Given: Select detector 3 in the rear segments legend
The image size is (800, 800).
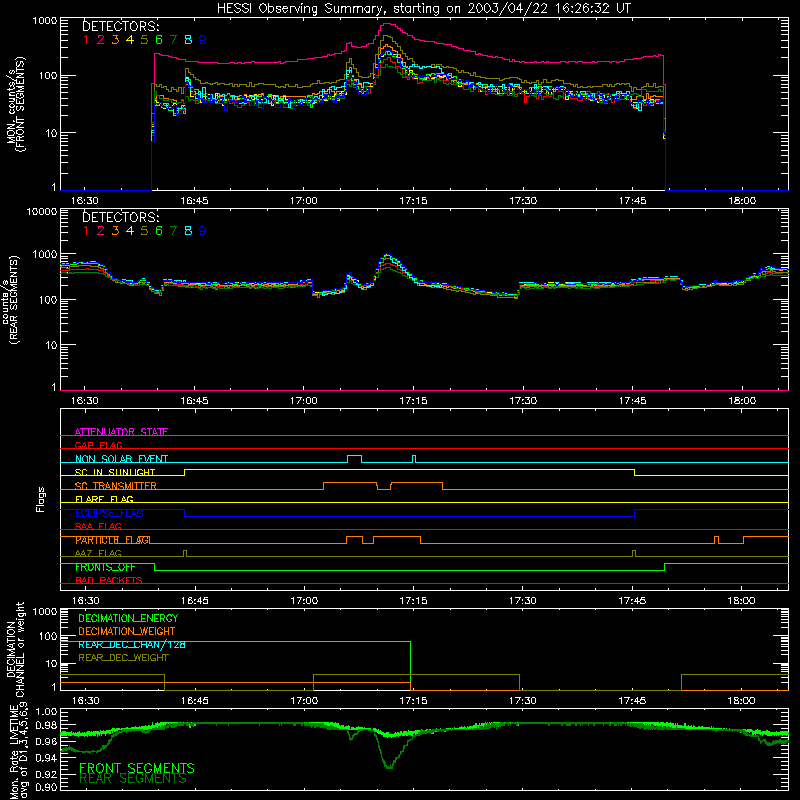Looking at the screenshot, I should click(x=115, y=231).
